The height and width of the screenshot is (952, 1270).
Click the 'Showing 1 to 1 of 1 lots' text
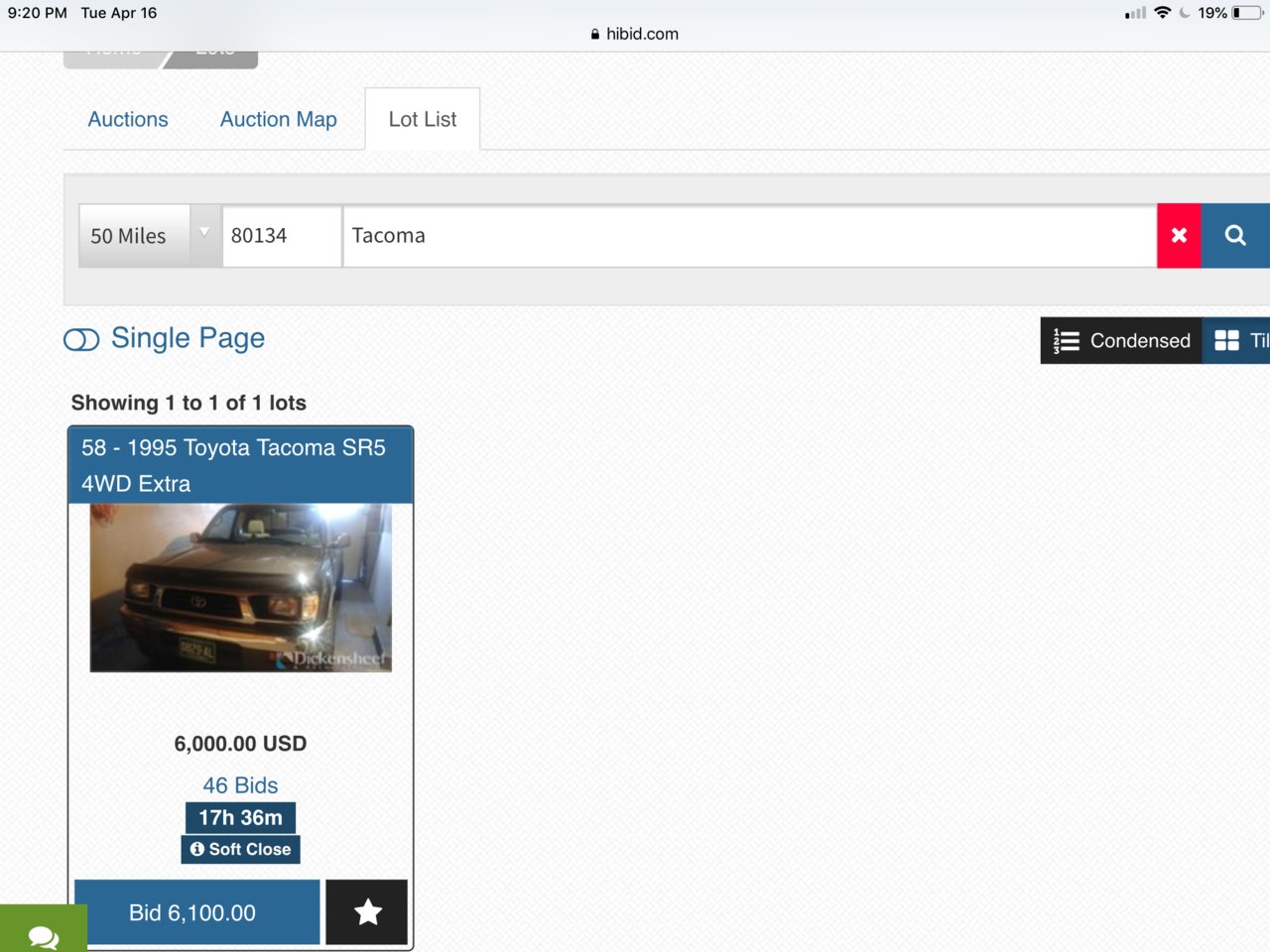coord(189,403)
